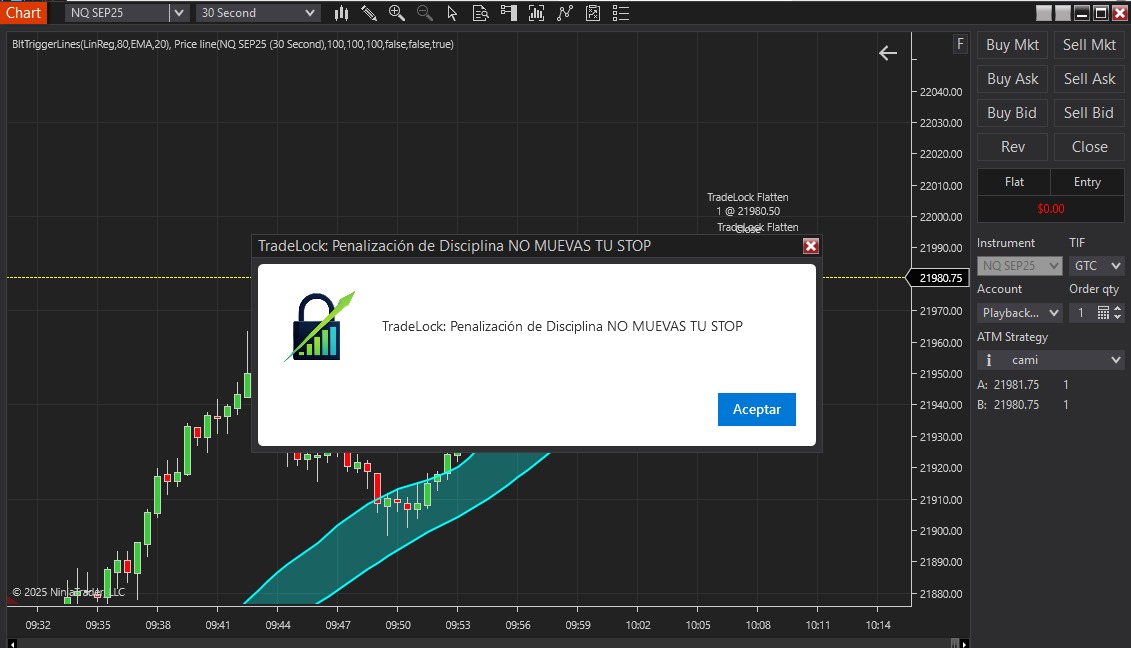
Task: Open the ATM Strategy cami dropdown
Action: click(x=1050, y=360)
